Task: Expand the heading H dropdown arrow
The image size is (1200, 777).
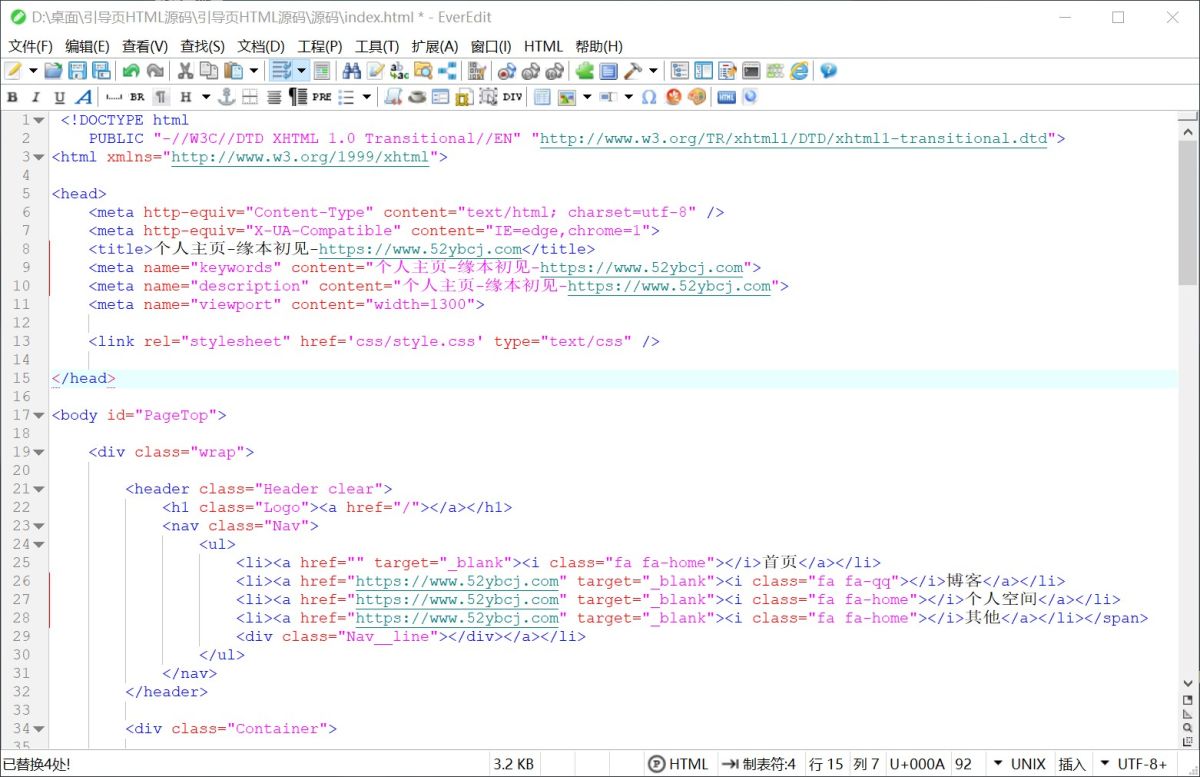Action: click(206, 97)
